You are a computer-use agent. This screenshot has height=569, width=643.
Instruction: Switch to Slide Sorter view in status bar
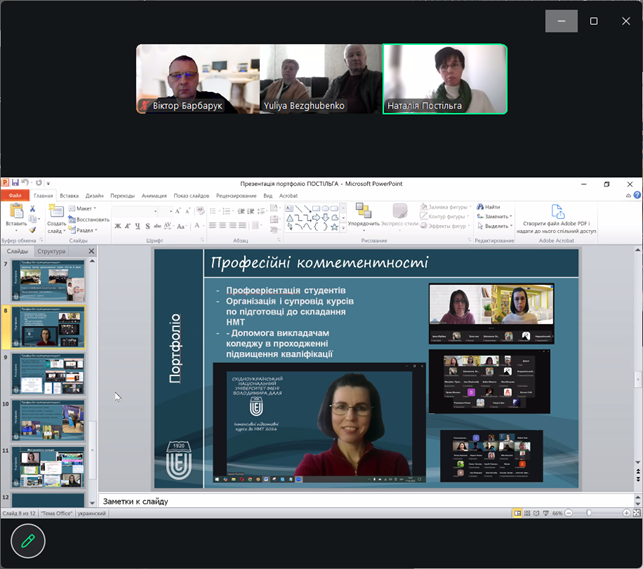[x=527, y=513]
